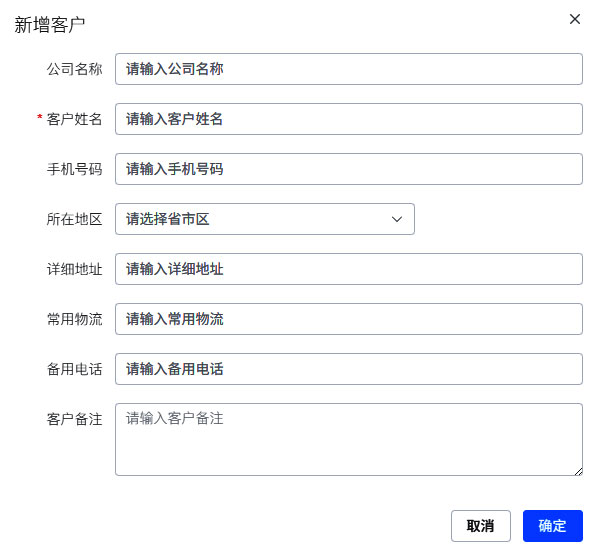Confirm with the blue 确定 button
This screenshot has height=556, width=597.
tap(552, 526)
